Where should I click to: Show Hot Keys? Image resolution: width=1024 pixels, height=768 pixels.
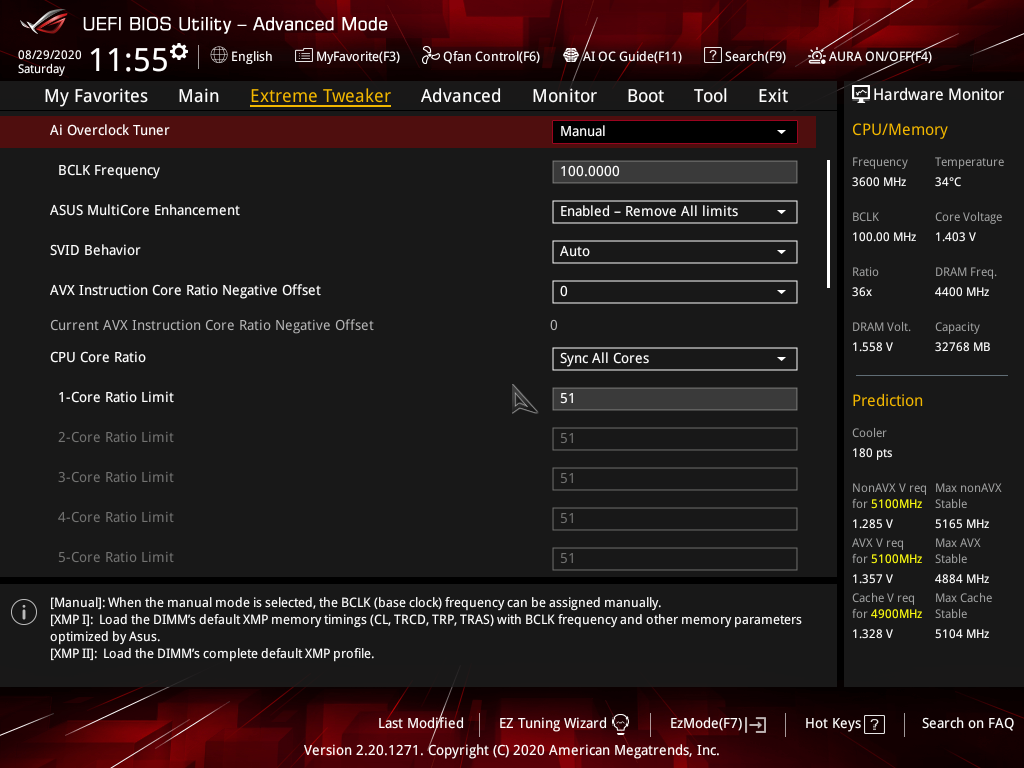point(844,723)
